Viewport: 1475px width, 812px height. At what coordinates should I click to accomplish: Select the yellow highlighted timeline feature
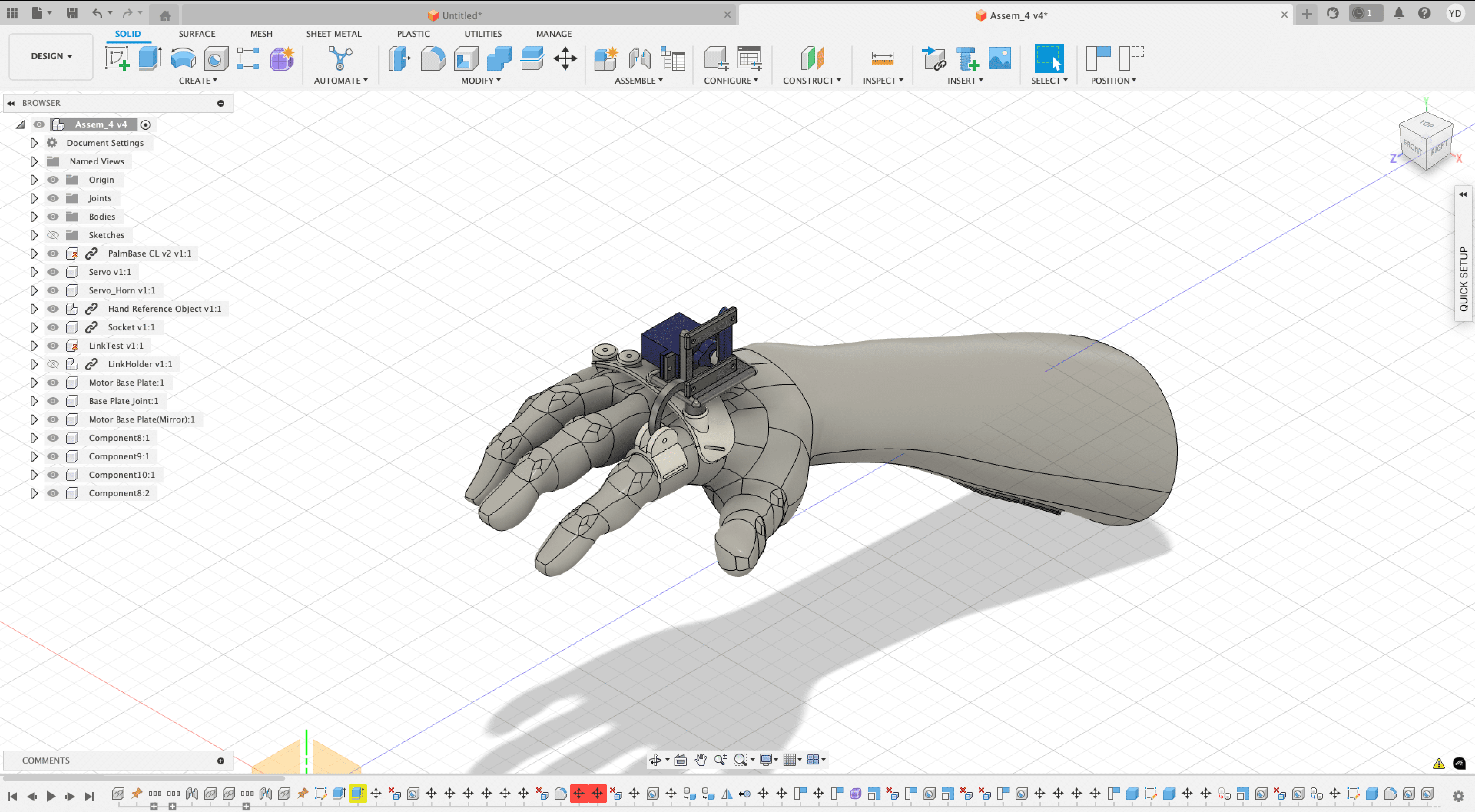[x=358, y=794]
